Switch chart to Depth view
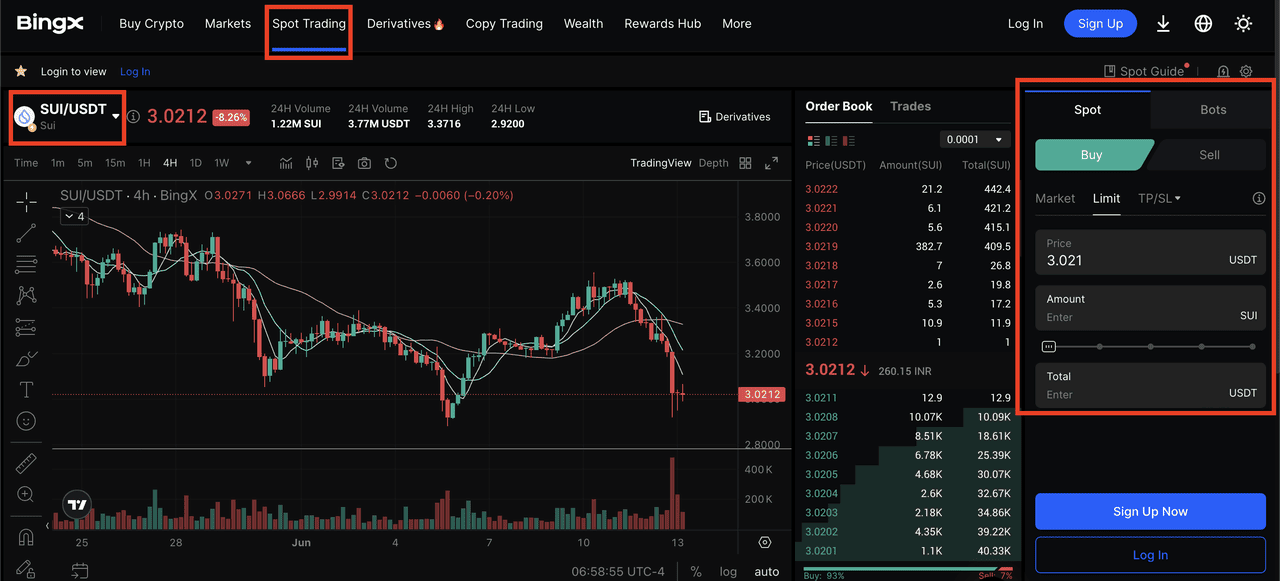Viewport: 1280px width, 581px height. [713, 163]
